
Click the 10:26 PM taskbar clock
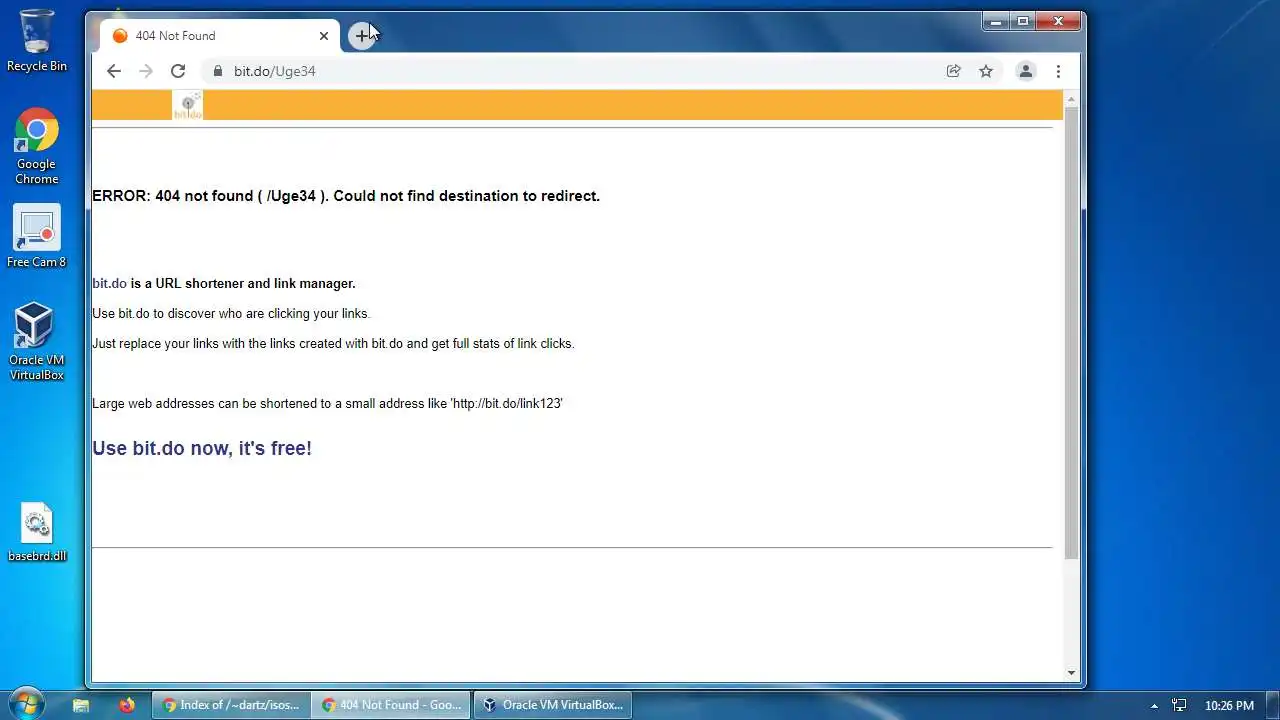click(1229, 705)
